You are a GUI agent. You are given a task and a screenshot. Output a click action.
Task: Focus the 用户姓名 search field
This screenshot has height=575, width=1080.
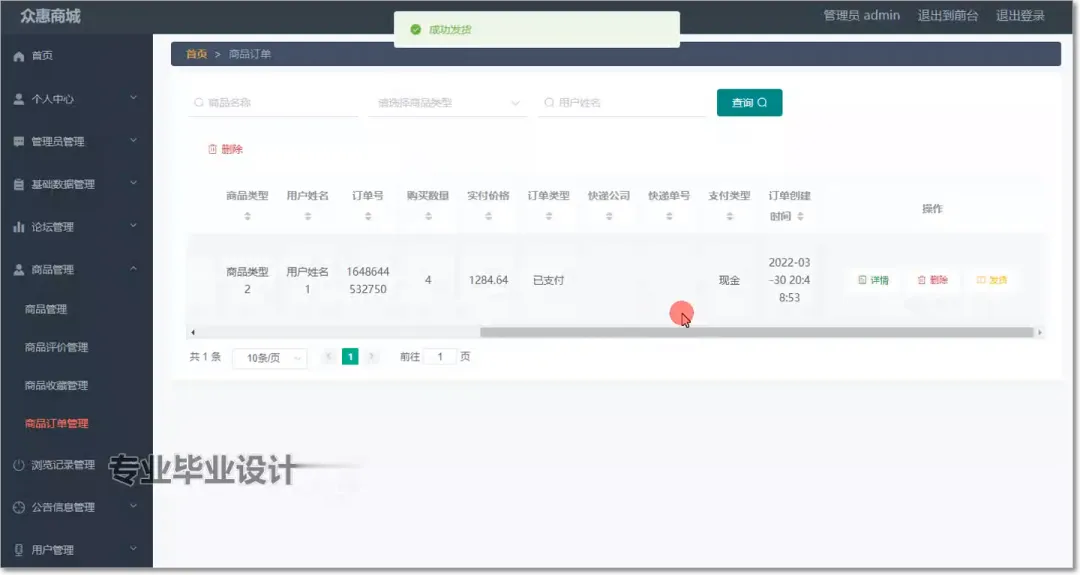[x=622, y=103]
